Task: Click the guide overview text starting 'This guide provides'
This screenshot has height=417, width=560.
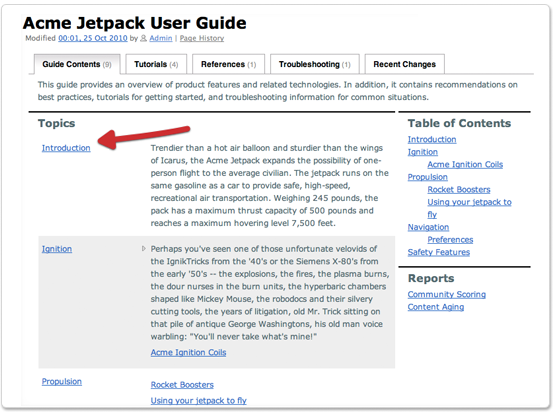Action: click(x=278, y=91)
